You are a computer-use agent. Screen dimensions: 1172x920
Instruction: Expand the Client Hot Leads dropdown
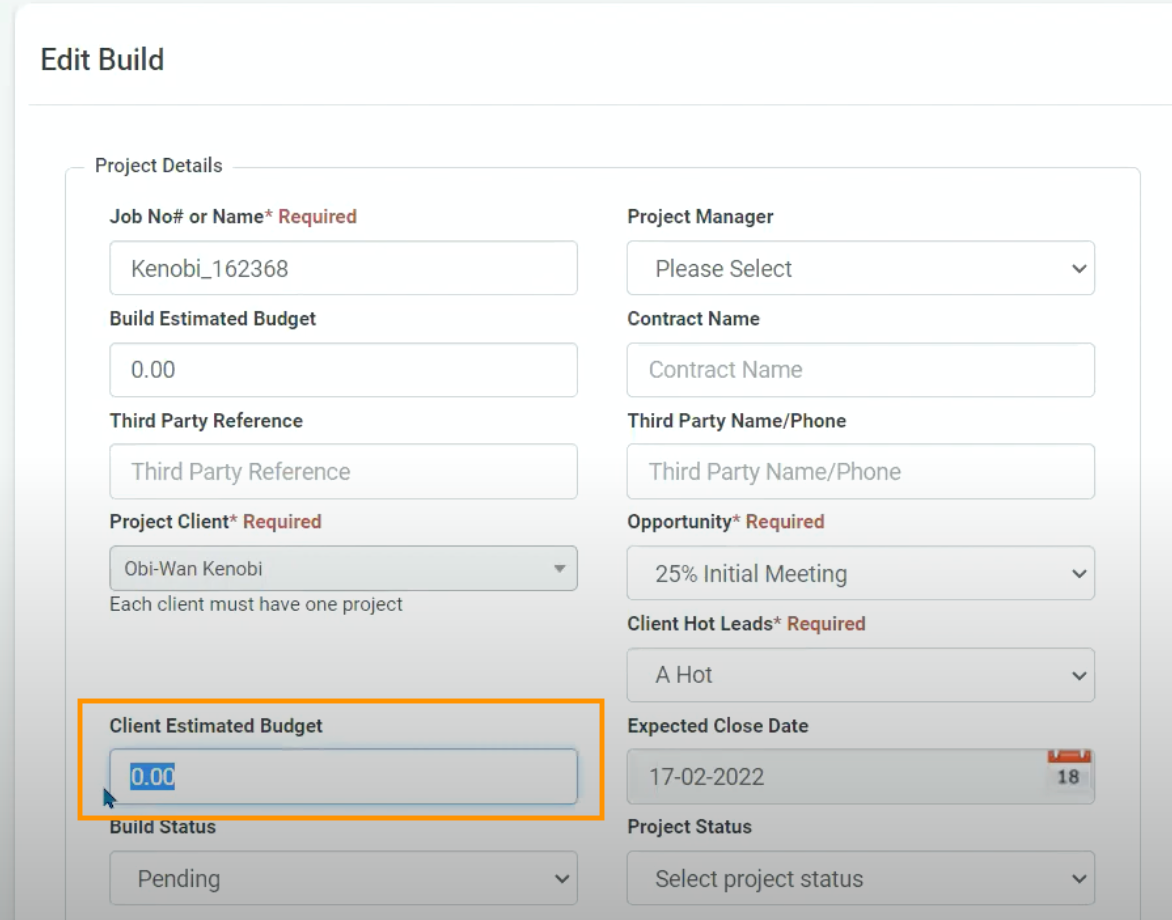(x=860, y=675)
